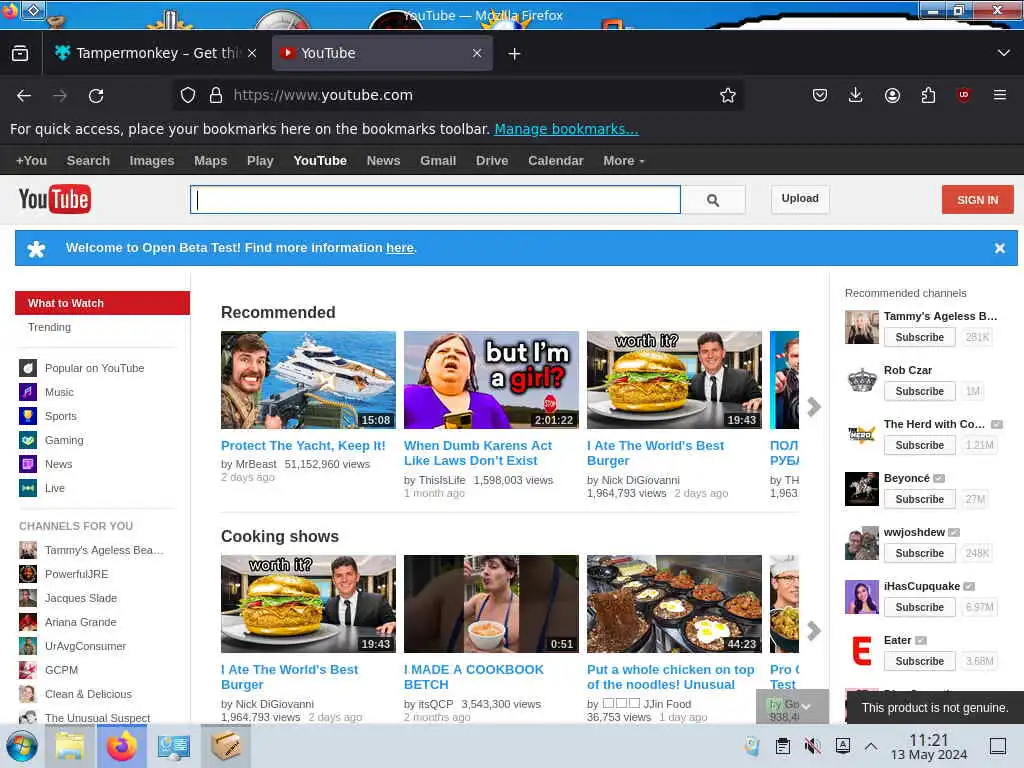This screenshot has width=1024, height=768.
Task: Close the YouTube tab
Action: 477,54
